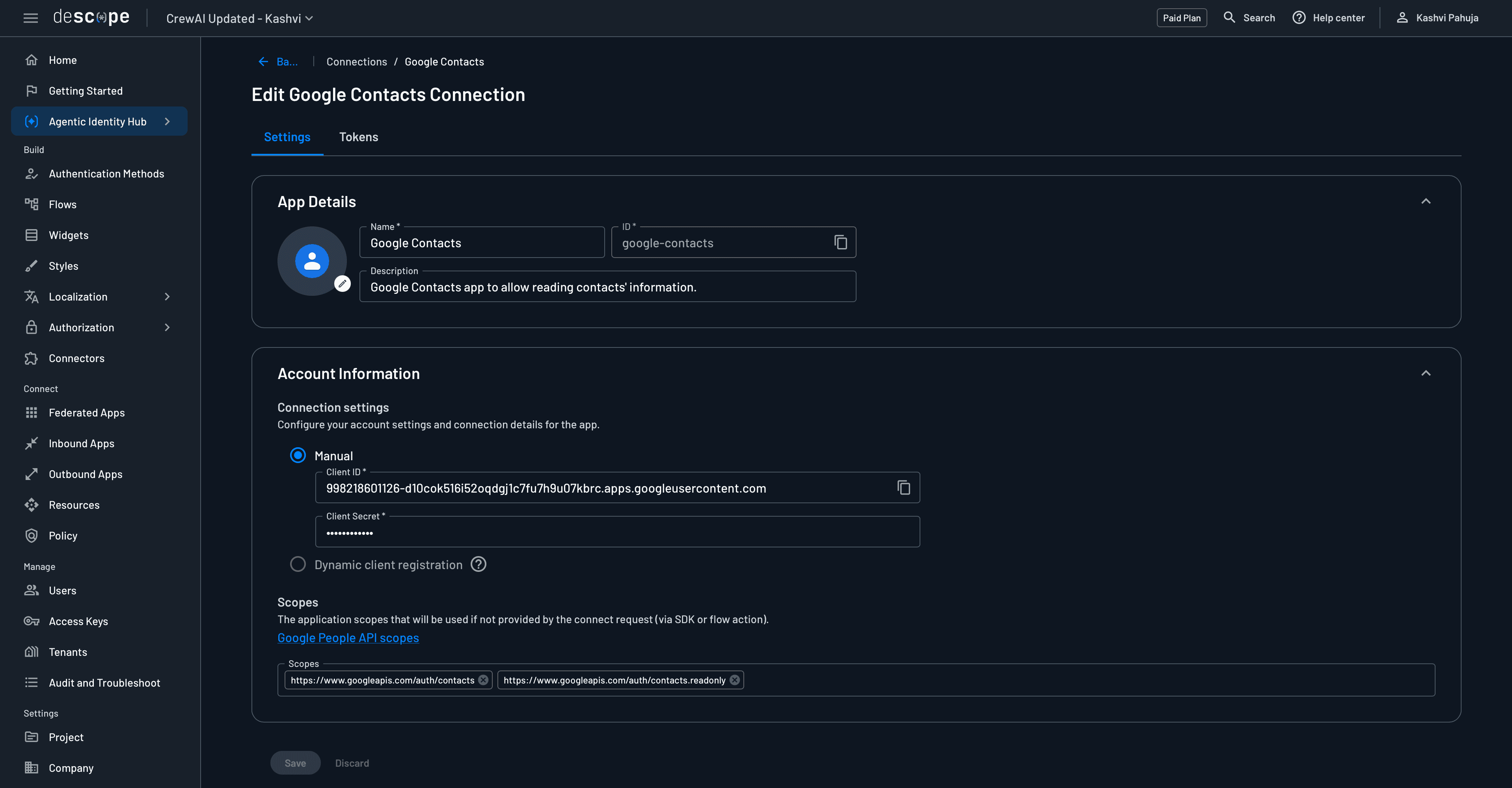
Task: Click the Search magnifier icon
Action: [1229, 18]
